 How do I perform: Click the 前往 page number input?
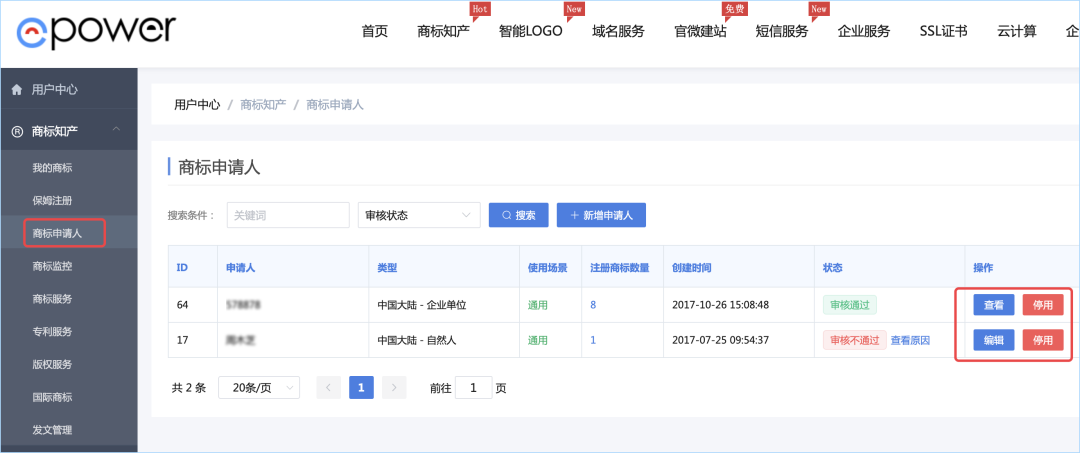tap(473, 388)
